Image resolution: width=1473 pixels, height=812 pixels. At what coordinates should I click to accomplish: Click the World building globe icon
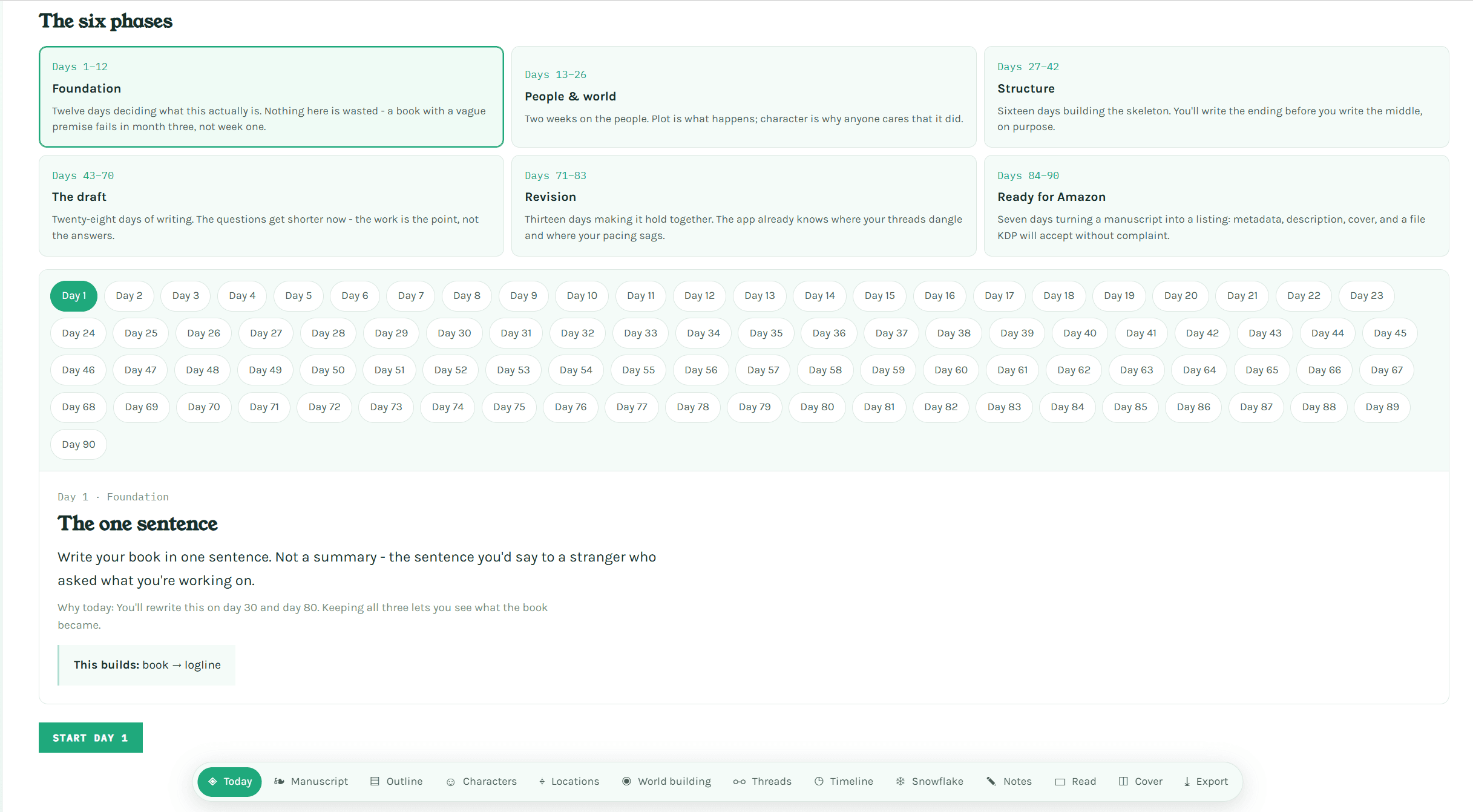click(626, 781)
